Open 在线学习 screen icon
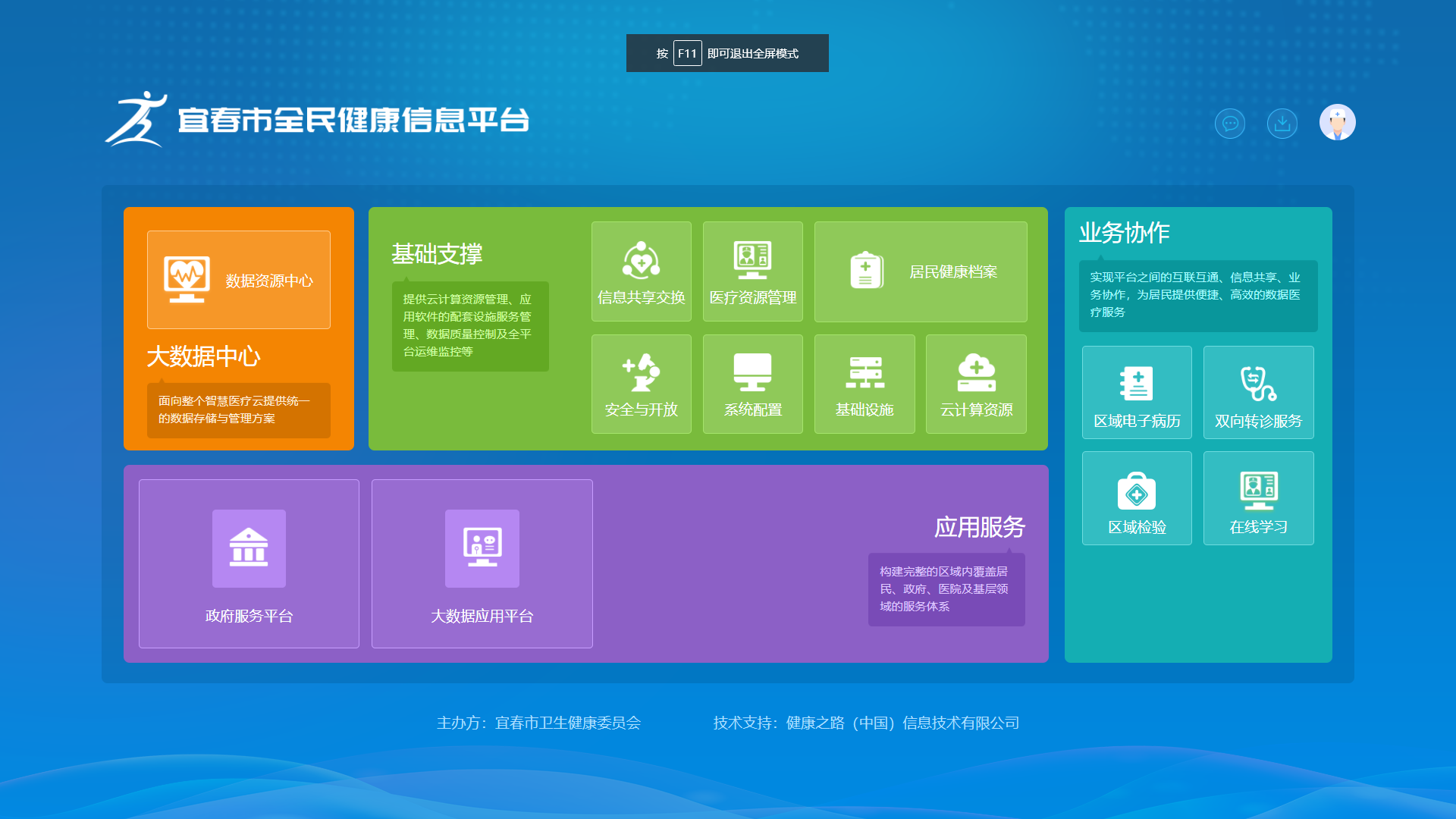 tap(1259, 491)
